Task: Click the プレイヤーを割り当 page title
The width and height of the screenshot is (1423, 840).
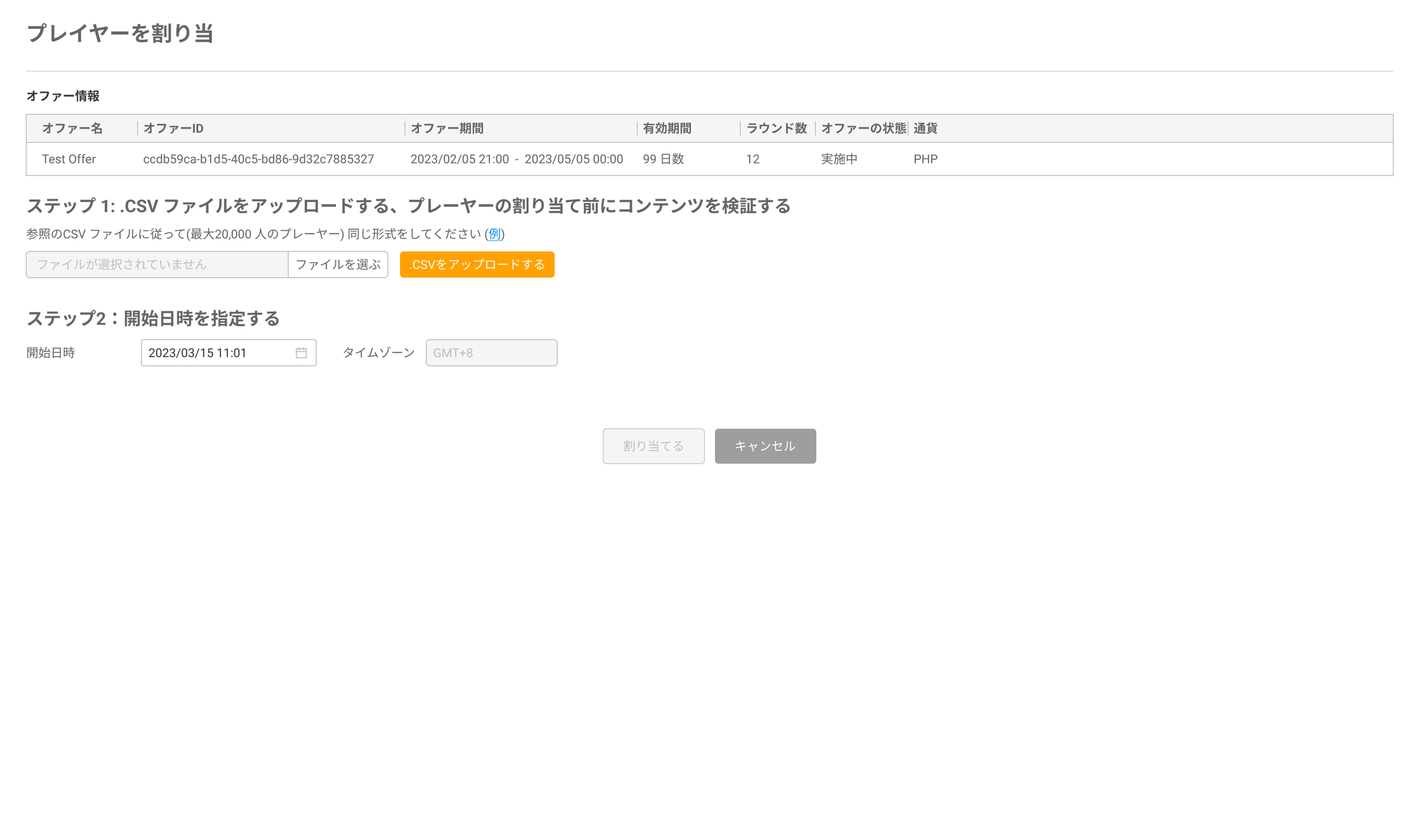Action: pyautogui.click(x=120, y=35)
